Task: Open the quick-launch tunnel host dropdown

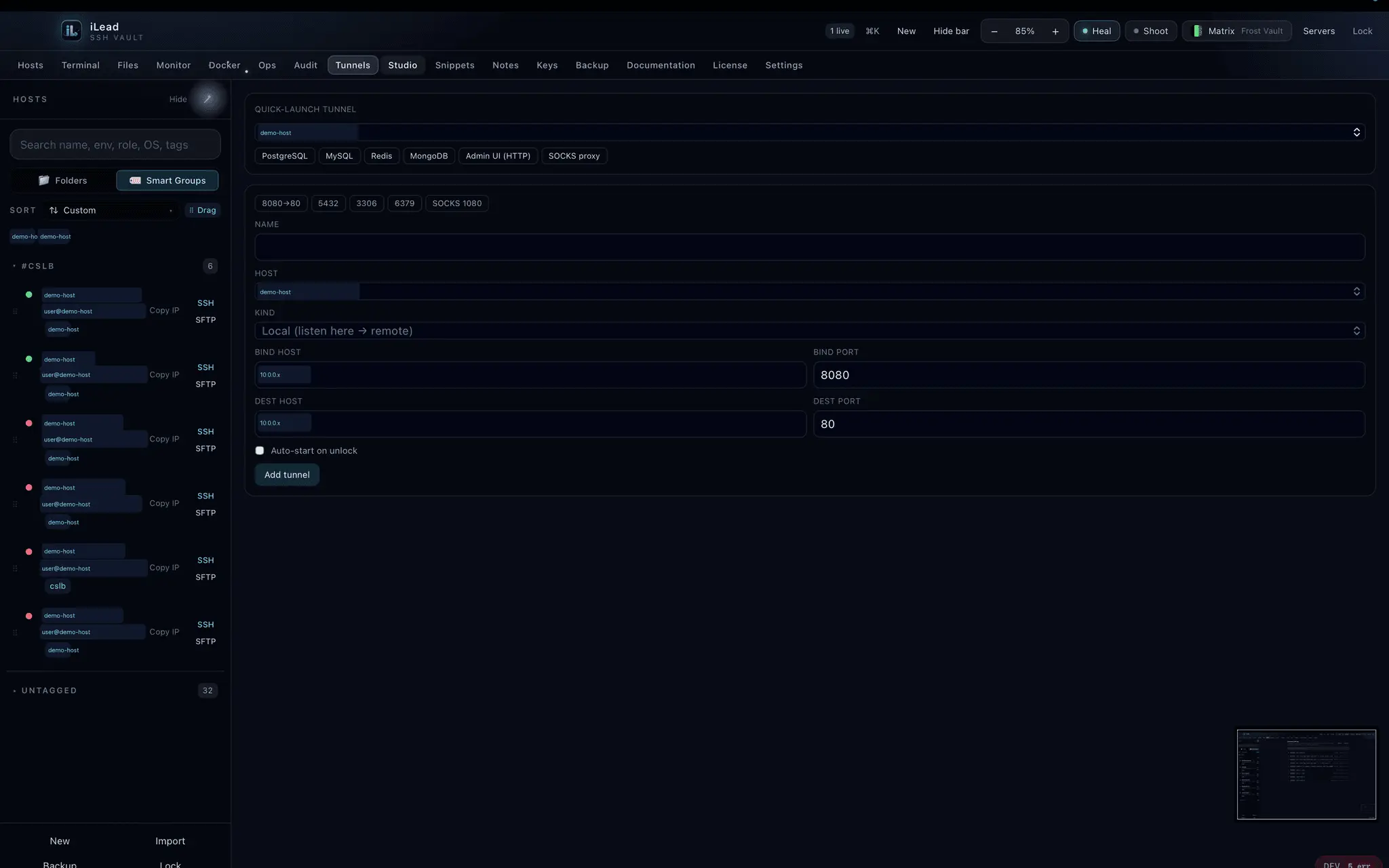Action: pyautogui.click(x=810, y=132)
